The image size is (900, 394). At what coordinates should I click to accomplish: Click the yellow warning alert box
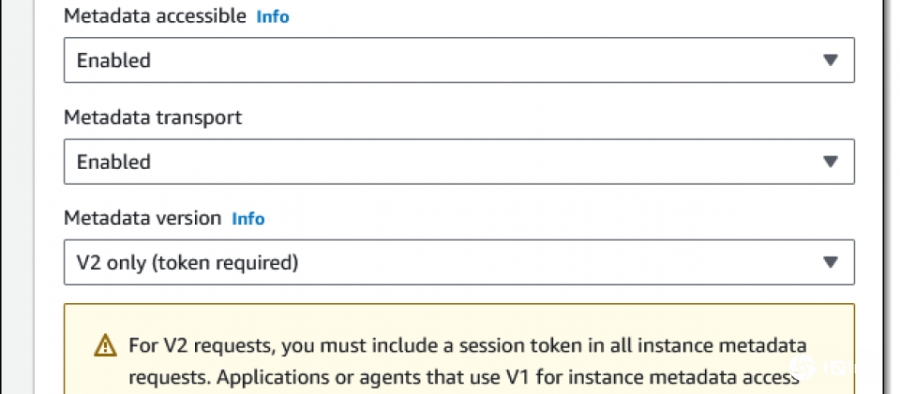point(459,349)
